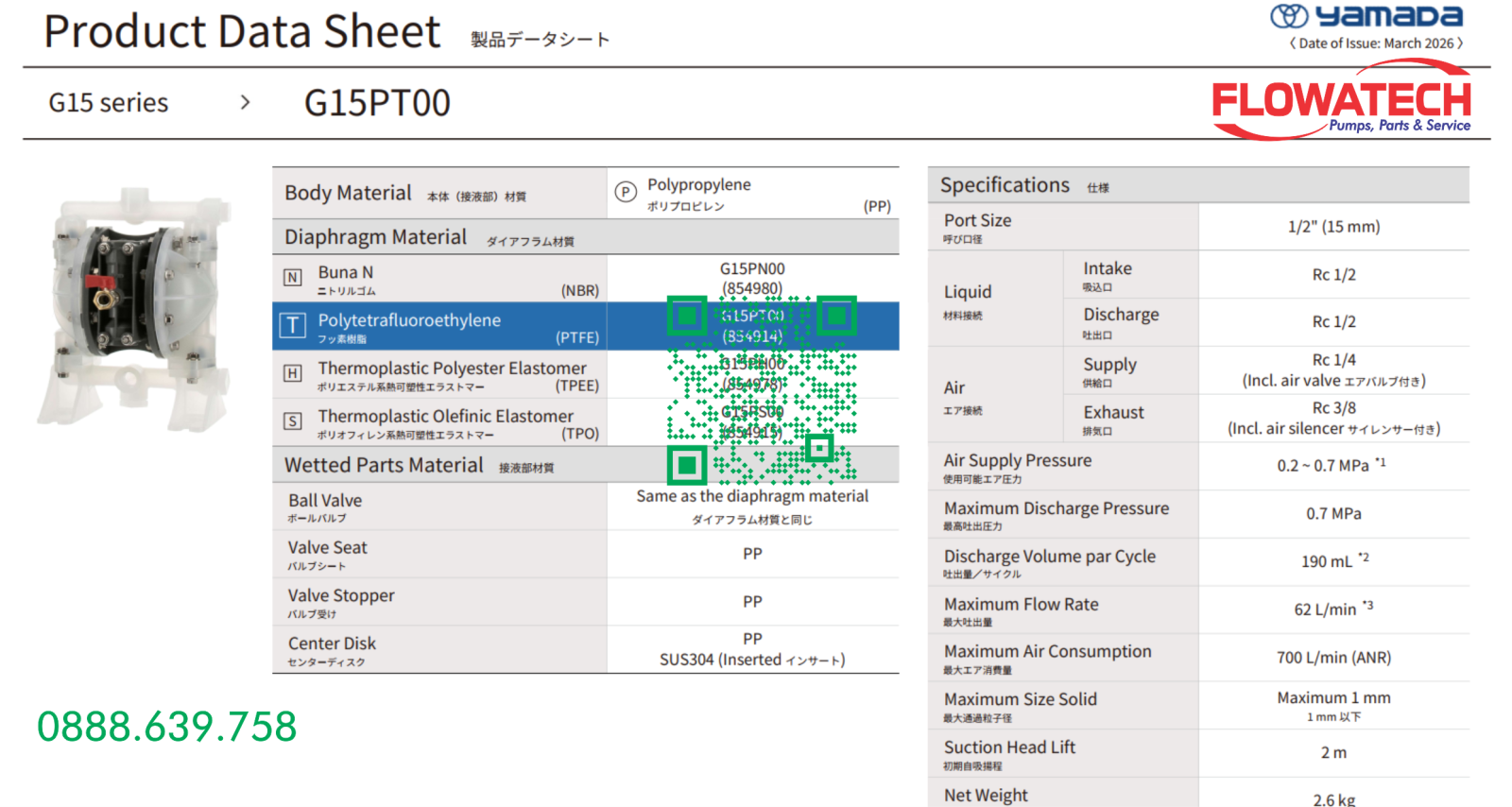Click the Liquid Intake label
The width and height of the screenshot is (1512, 807).
[1108, 268]
